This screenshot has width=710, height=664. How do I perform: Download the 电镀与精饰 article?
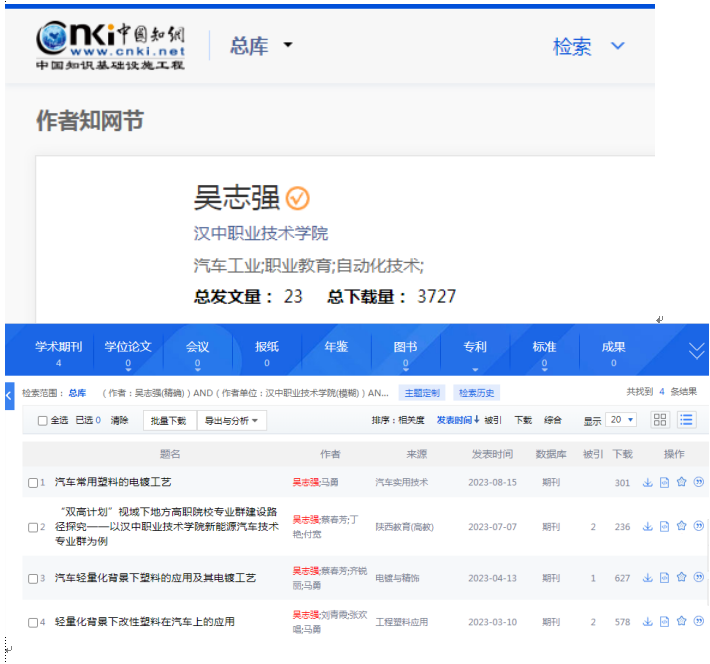(x=648, y=577)
